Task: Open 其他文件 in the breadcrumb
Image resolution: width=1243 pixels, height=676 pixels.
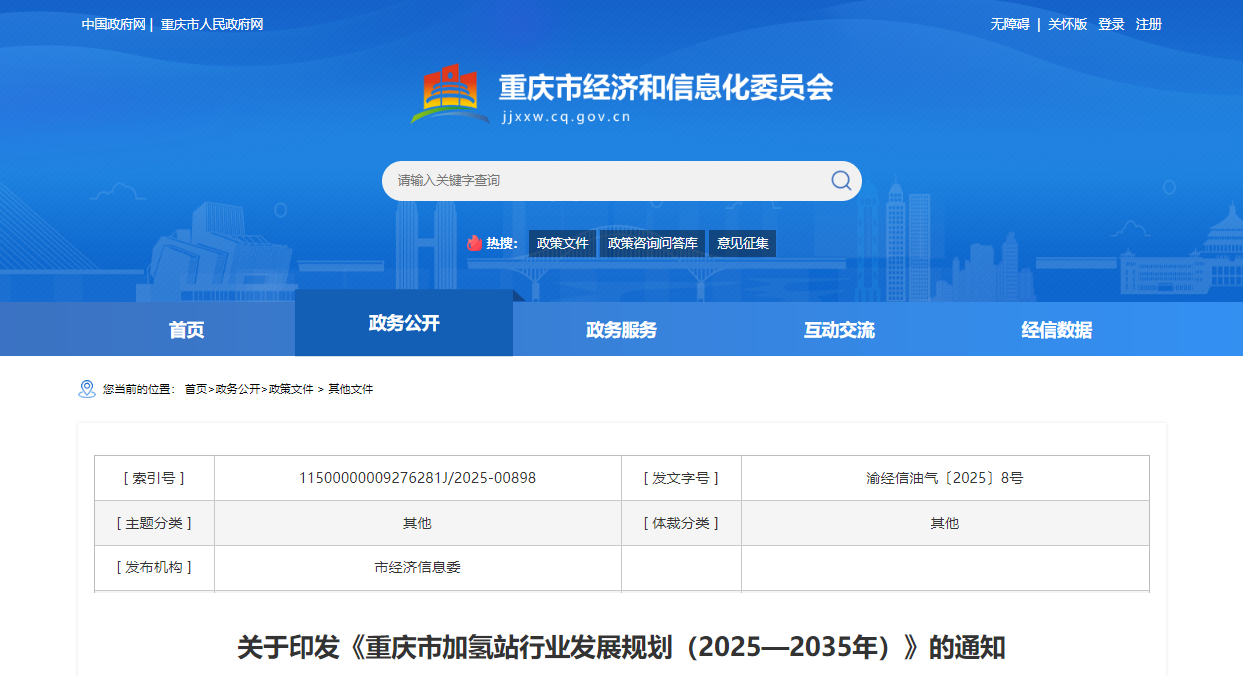Action: click(350, 389)
